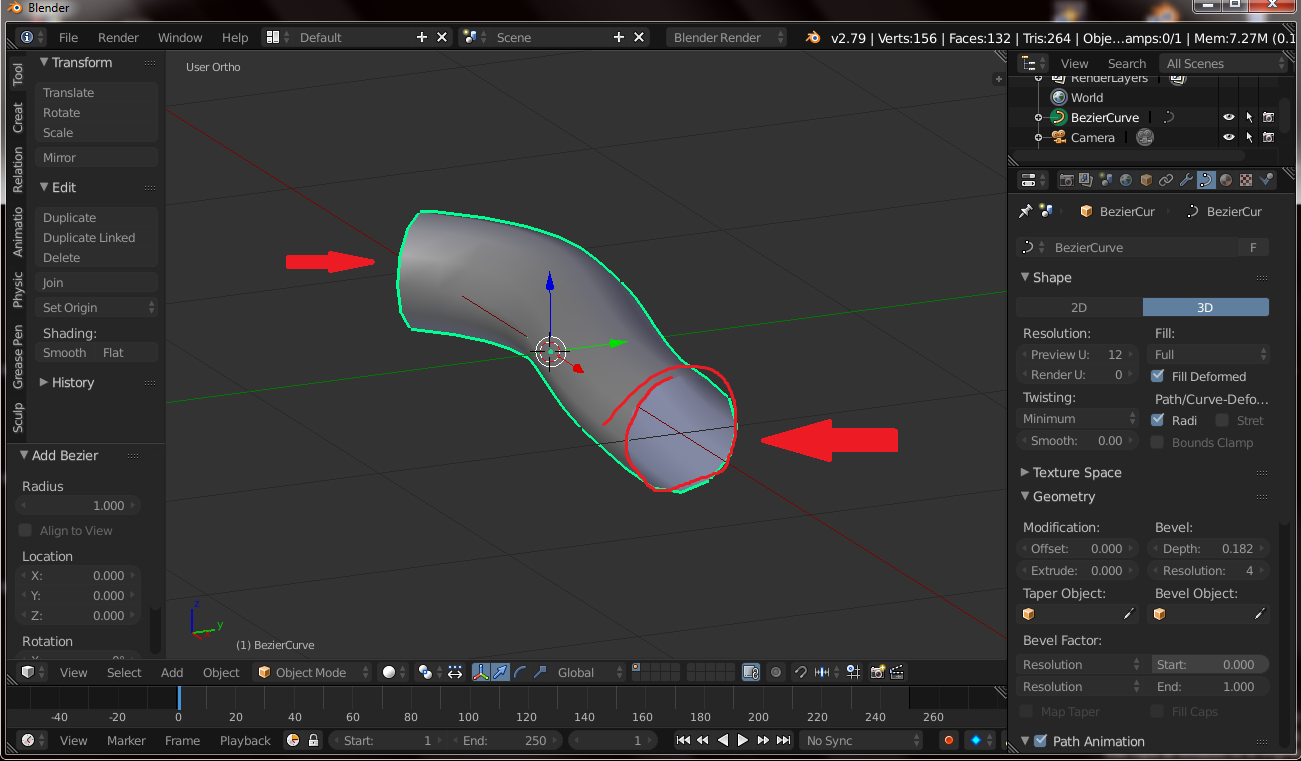The width and height of the screenshot is (1301, 761).
Task: Click the OpenGL render image camera icon
Action: 877,672
